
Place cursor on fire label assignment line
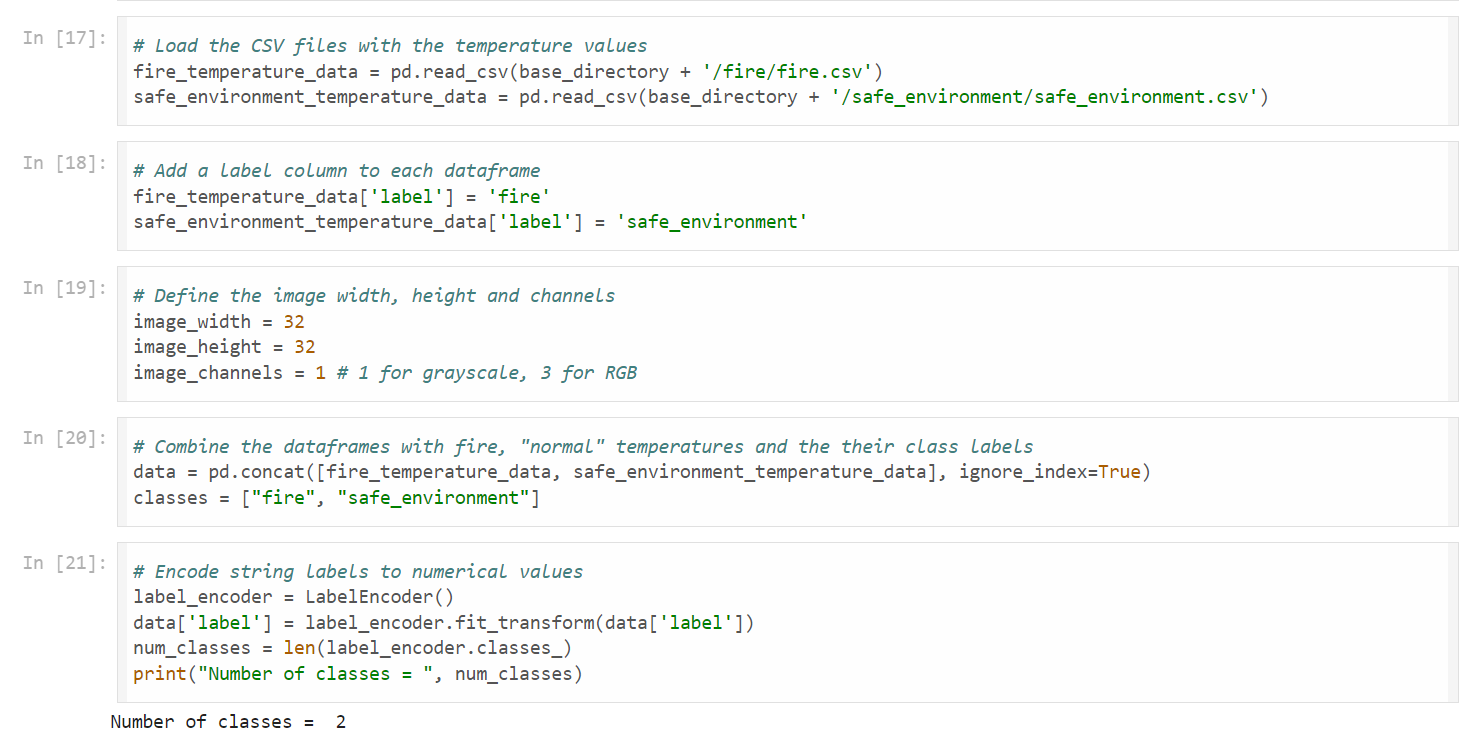[x=343, y=196]
